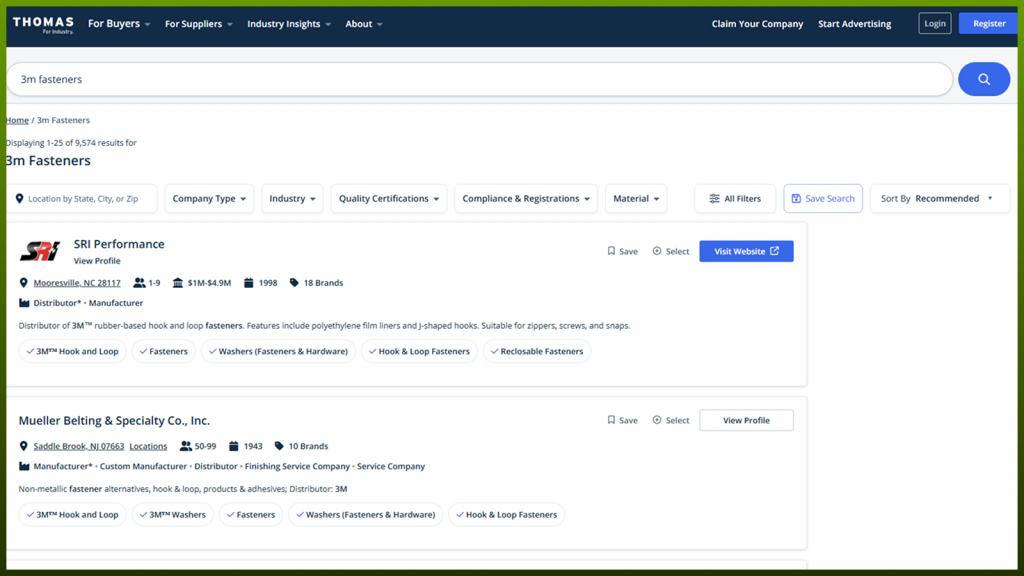Toggle Mueller Belting's Hook & Loop Fasteners tag
Image resolution: width=1024 pixels, height=576 pixels.
click(x=507, y=515)
